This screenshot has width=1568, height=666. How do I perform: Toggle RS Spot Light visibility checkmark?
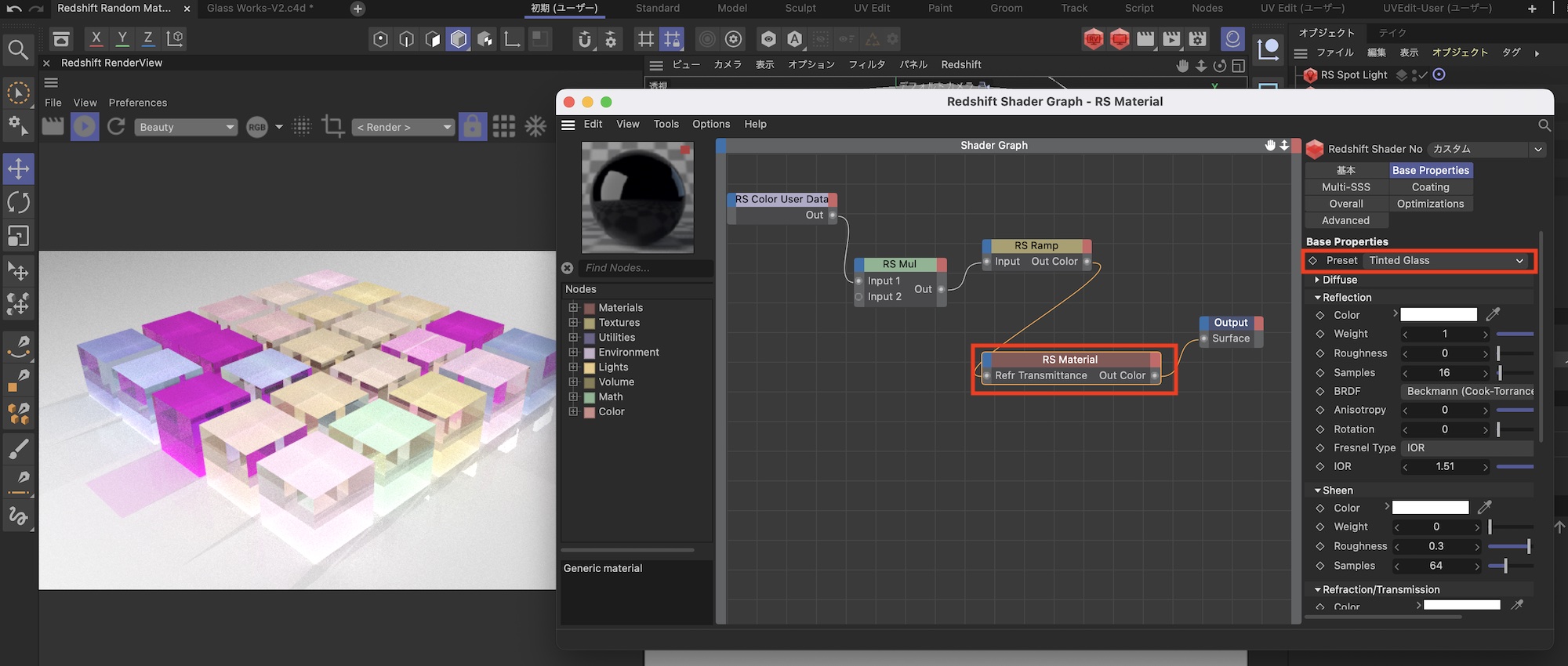click(1422, 75)
